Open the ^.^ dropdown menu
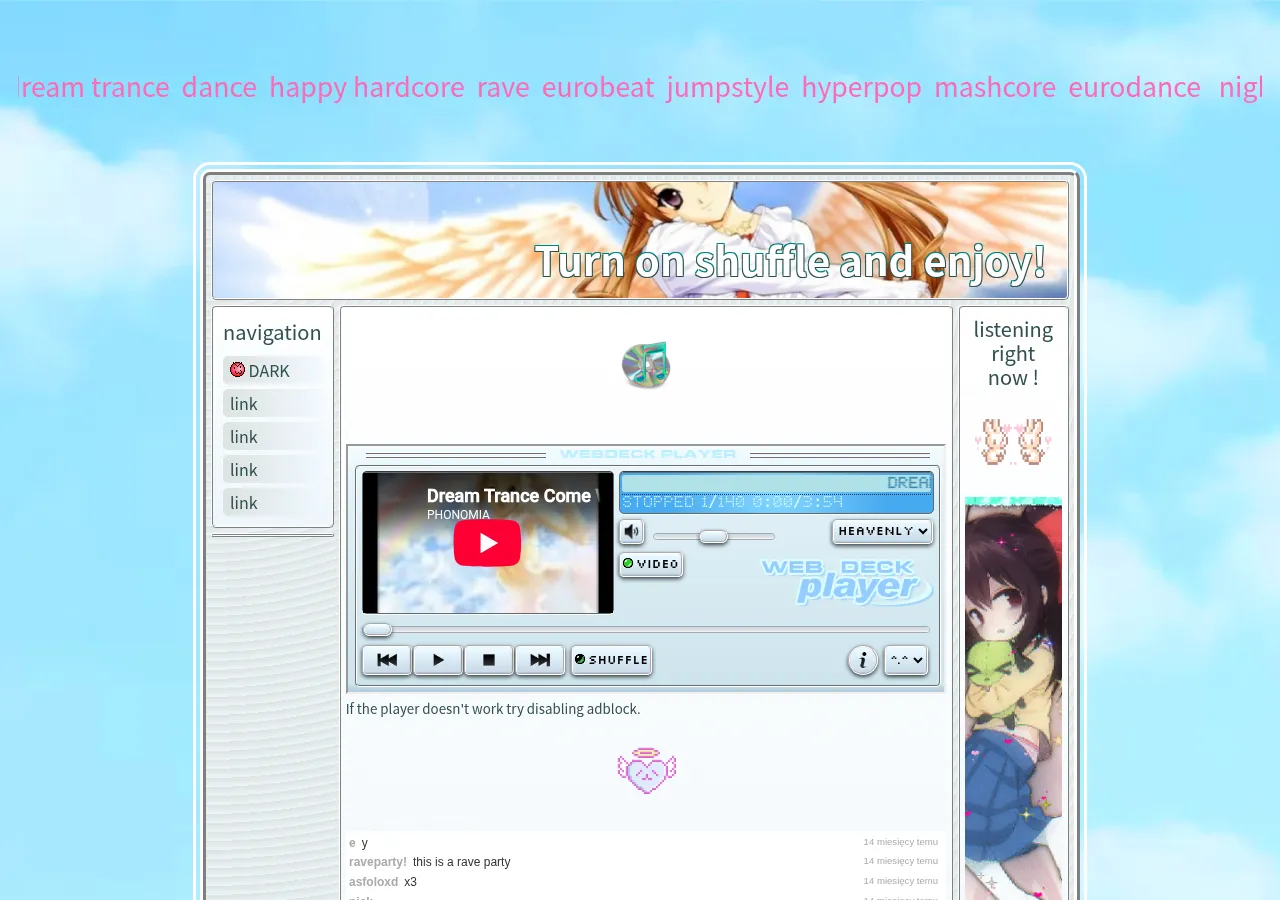The height and width of the screenshot is (900, 1280). point(906,660)
